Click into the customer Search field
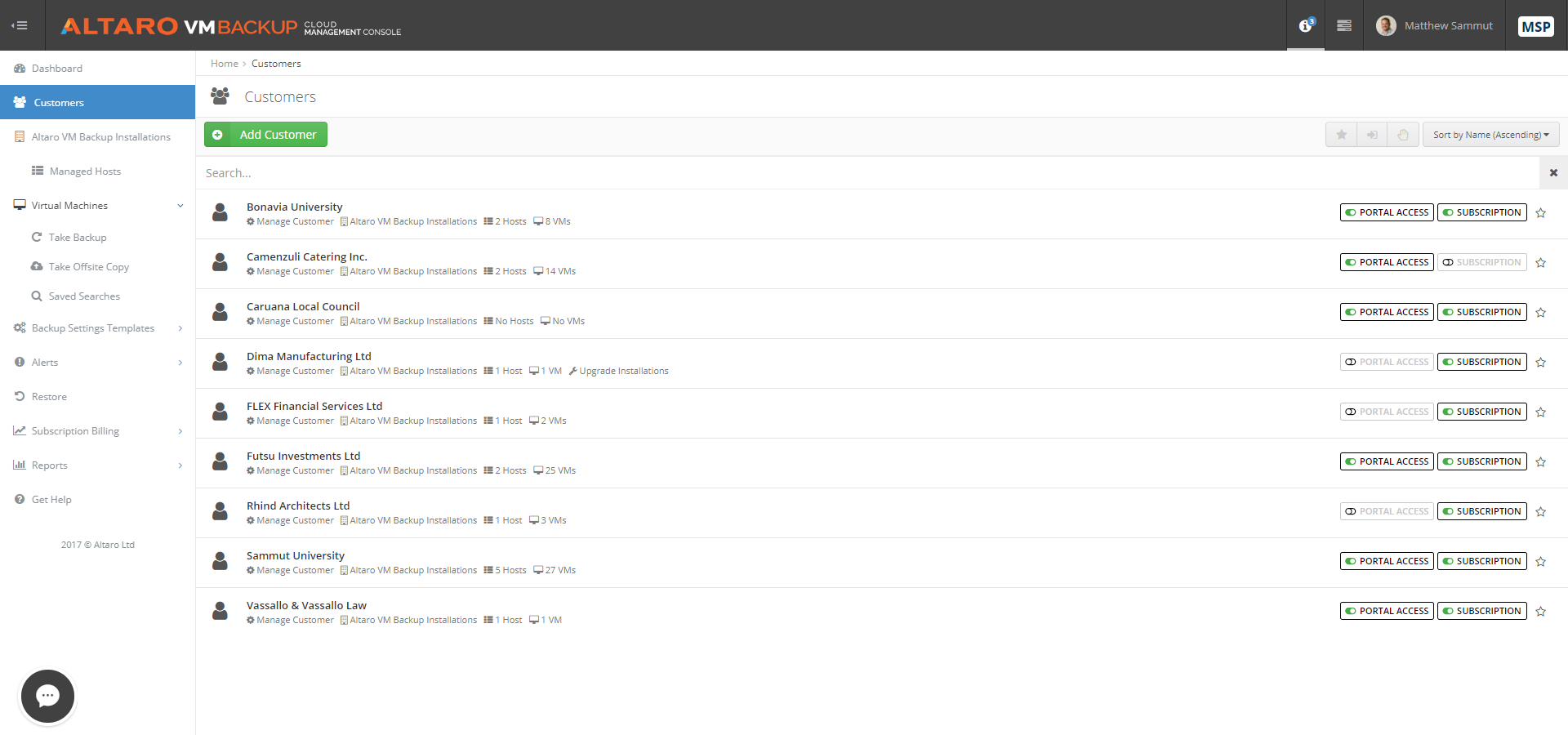This screenshot has height=735, width=1568. coord(867,173)
